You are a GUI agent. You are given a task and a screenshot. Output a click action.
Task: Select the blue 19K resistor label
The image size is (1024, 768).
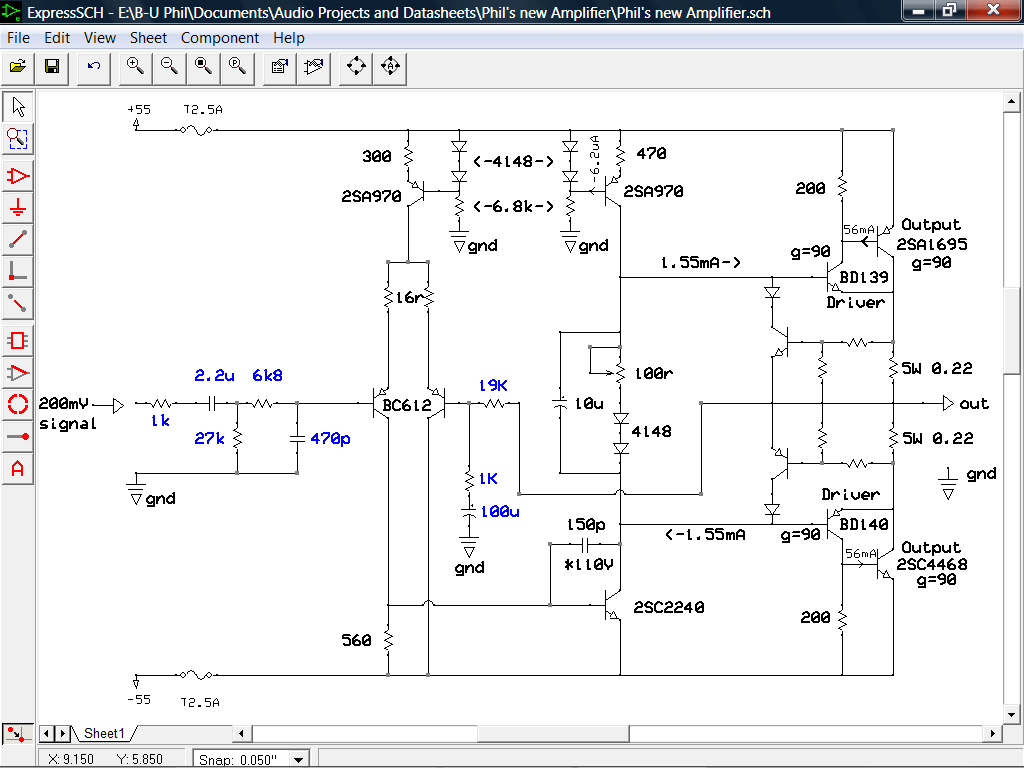pos(493,385)
